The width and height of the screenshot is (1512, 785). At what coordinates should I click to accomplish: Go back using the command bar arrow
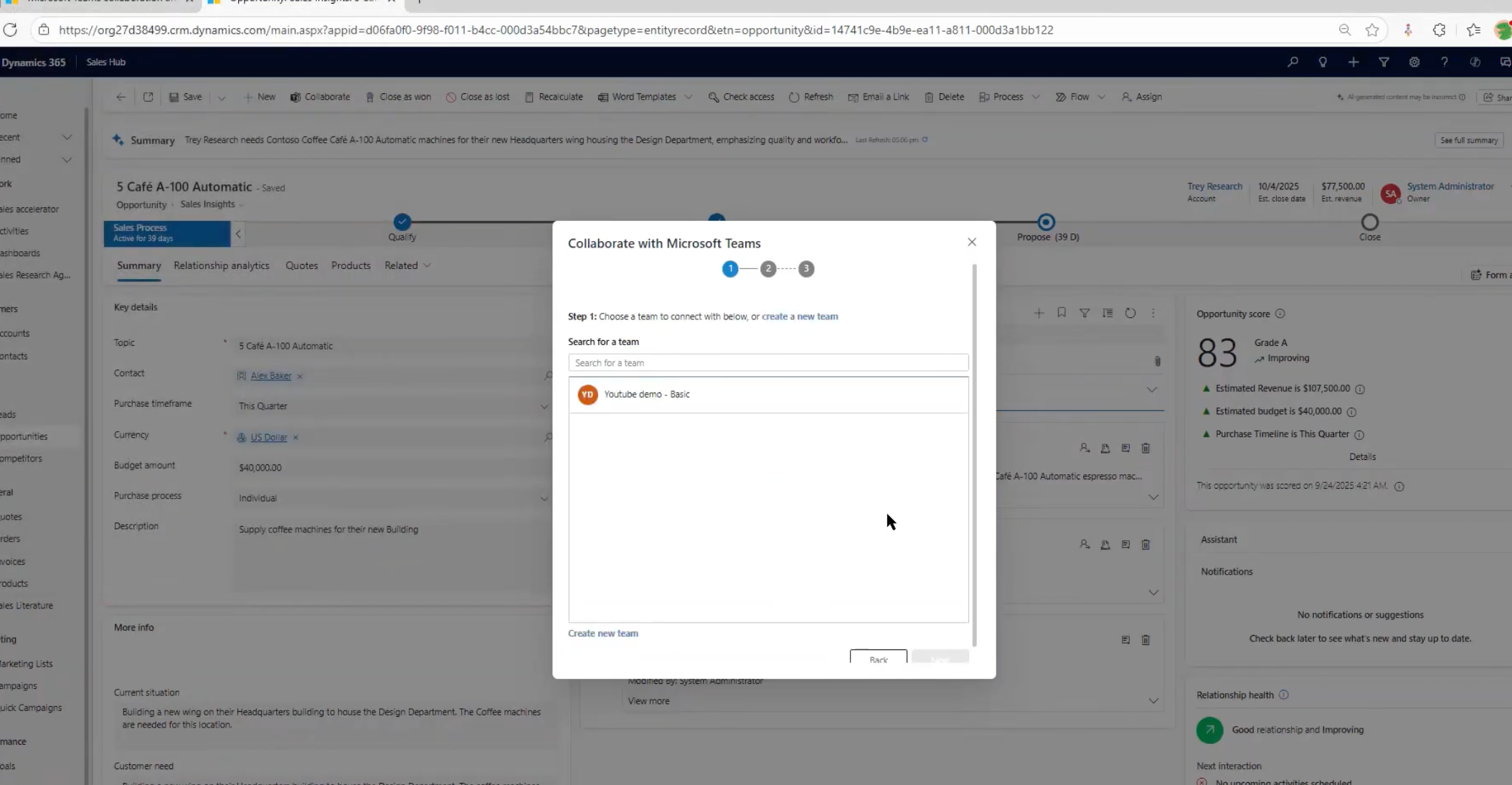click(x=121, y=98)
